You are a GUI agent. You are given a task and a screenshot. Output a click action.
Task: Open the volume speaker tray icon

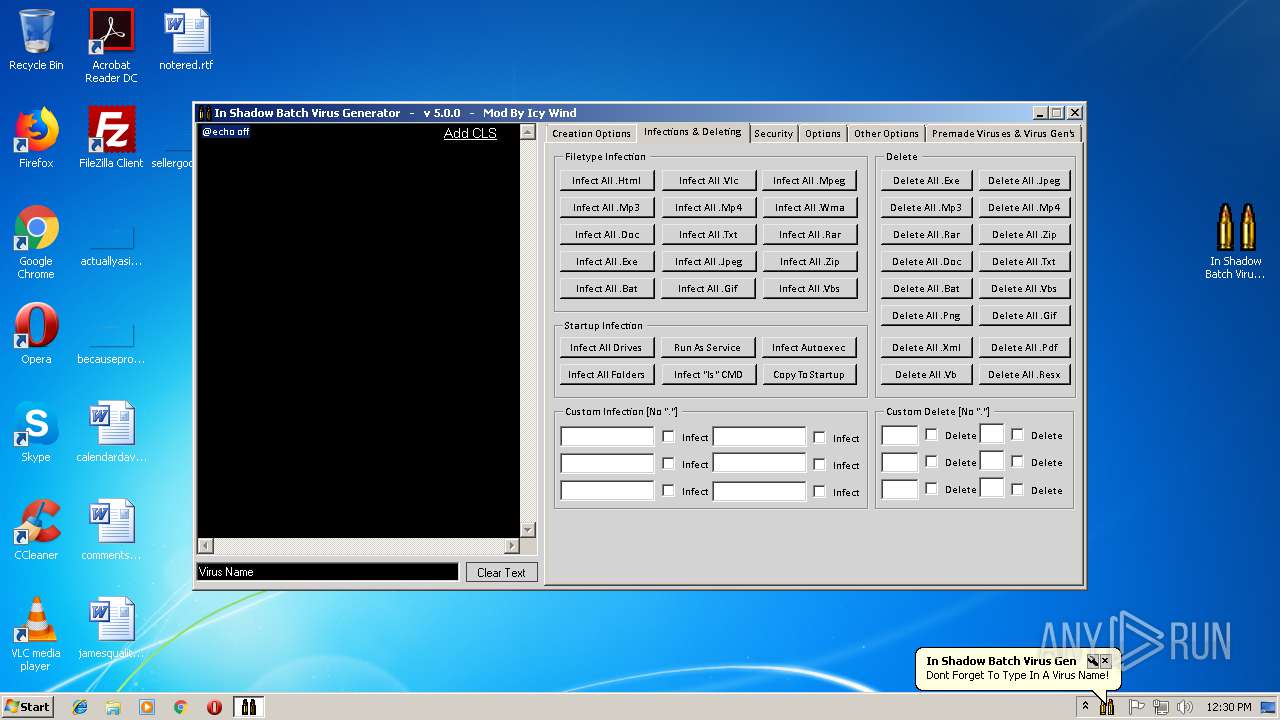[1183, 707]
